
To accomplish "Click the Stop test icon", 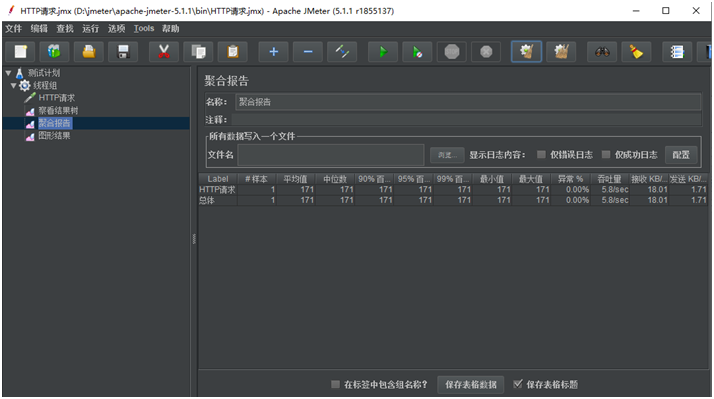I will tap(452, 52).
